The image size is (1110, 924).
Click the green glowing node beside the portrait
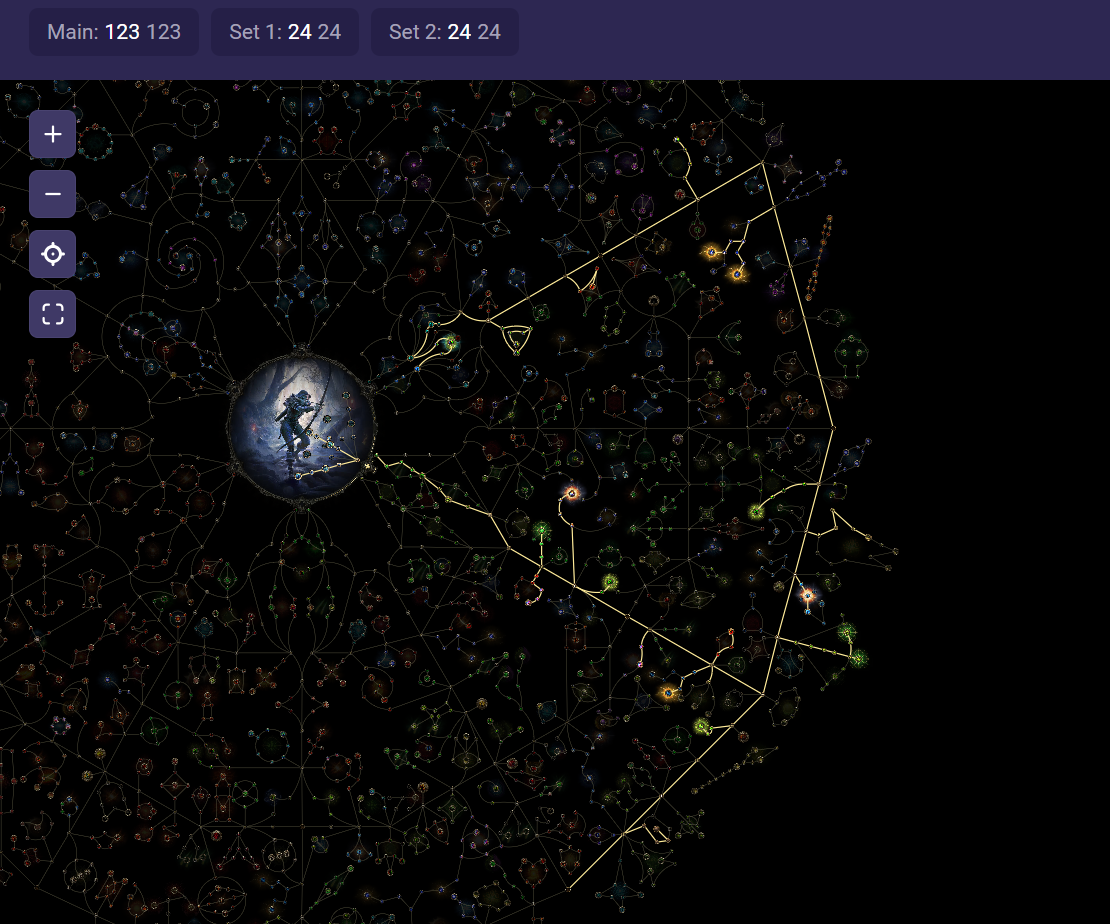click(450, 343)
